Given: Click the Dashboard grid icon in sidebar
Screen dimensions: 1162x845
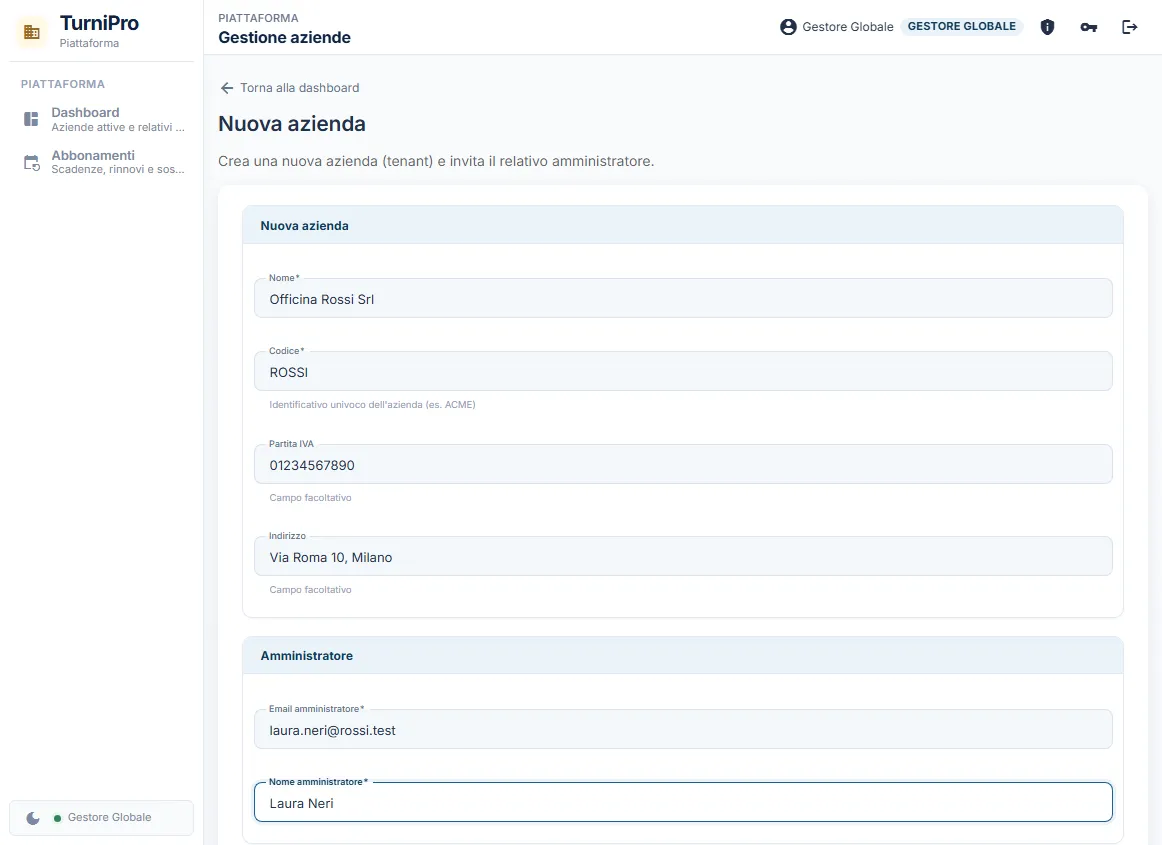Looking at the screenshot, I should click(x=31, y=119).
